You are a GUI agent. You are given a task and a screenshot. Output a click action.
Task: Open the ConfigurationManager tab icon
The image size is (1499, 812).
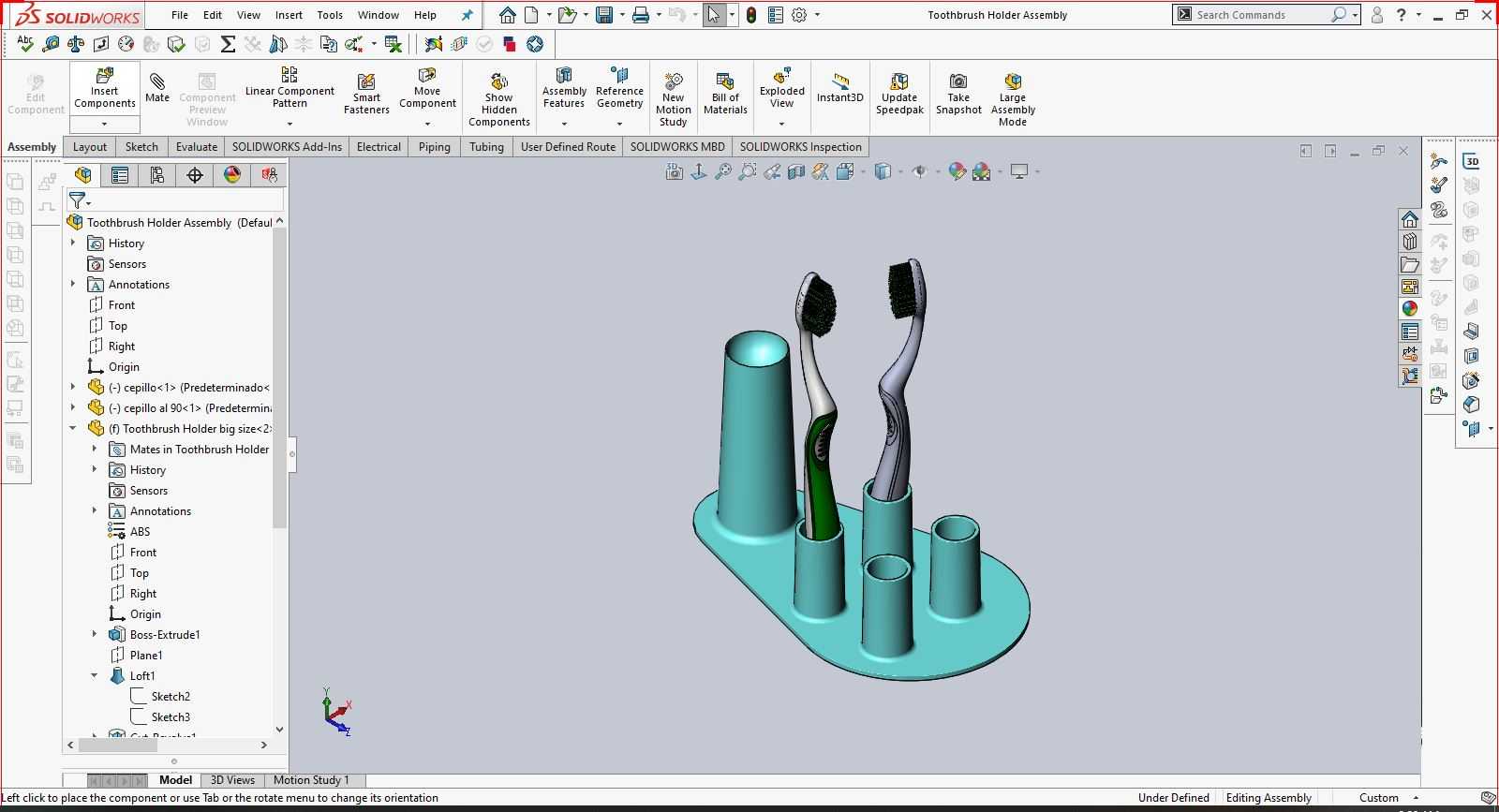pos(157,175)
